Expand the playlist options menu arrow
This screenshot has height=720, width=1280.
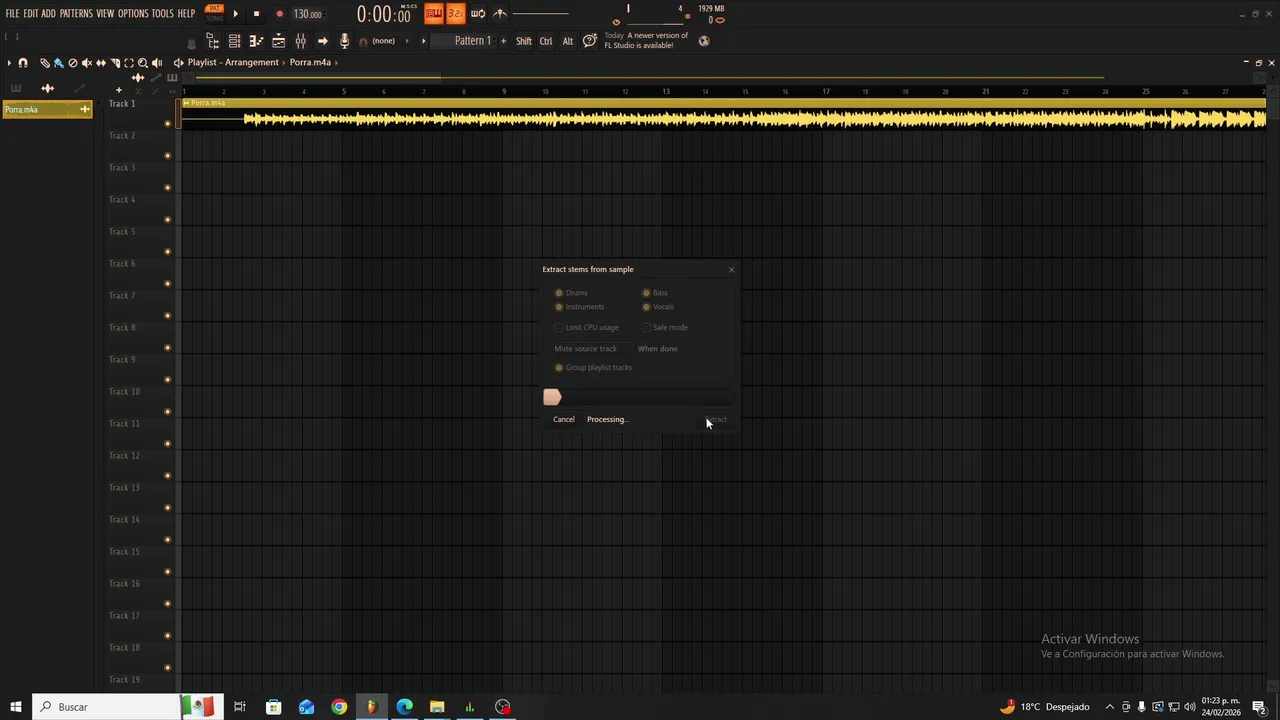(9, 63)
